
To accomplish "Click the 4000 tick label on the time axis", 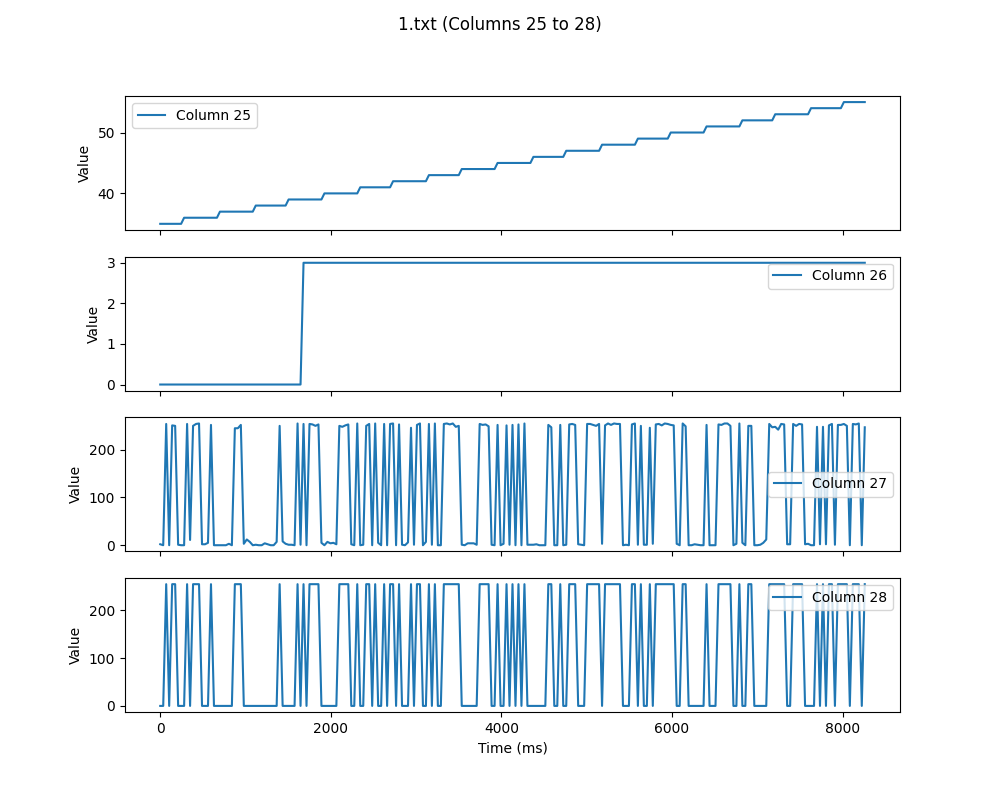I will point(501,728).
